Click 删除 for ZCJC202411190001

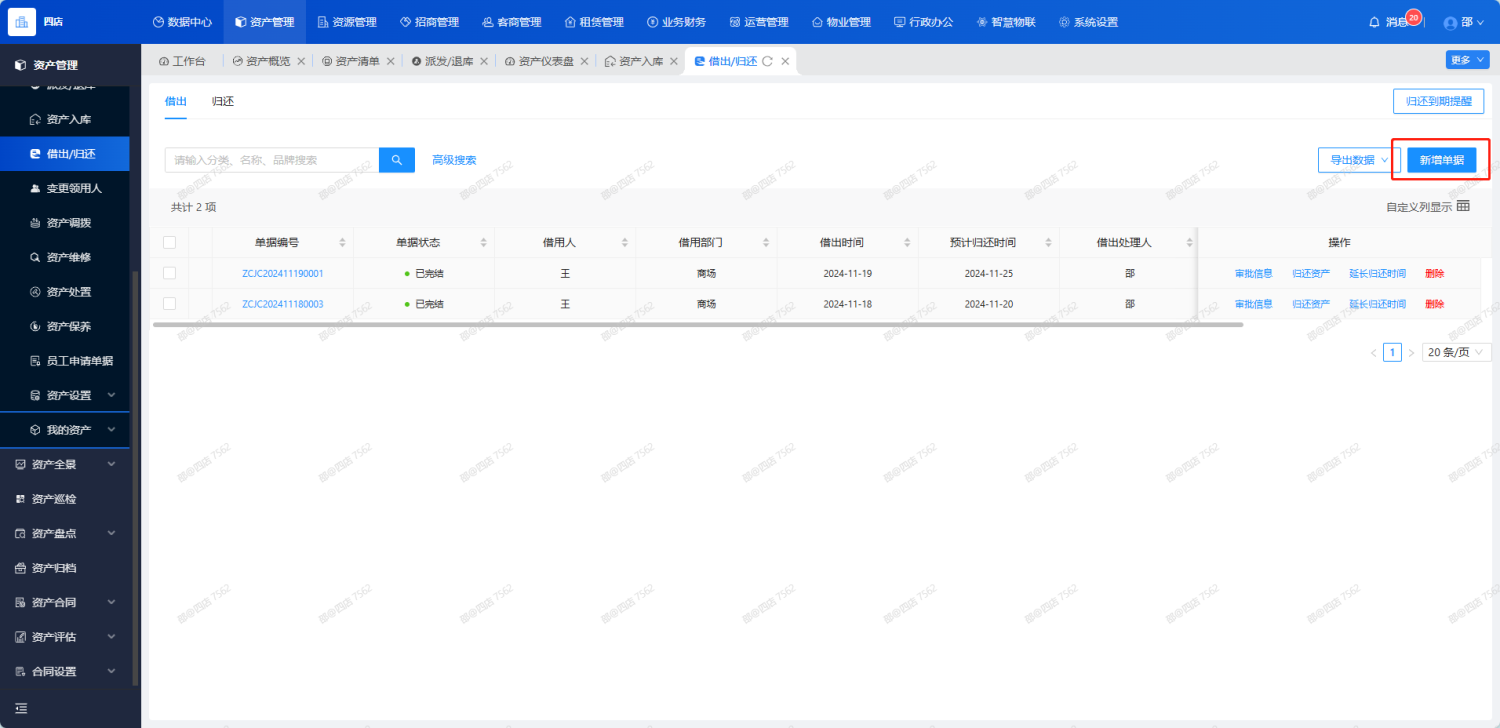coord(1434,273)
